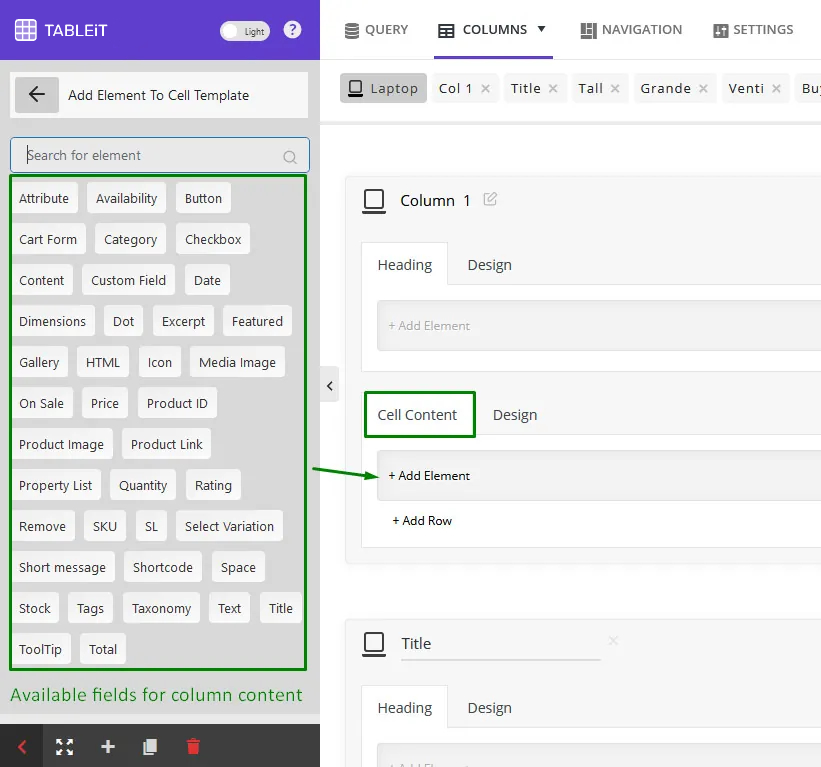Click the fullscreen icon in the bottom toolbar

pyautogui.click(x=64, y=746)
